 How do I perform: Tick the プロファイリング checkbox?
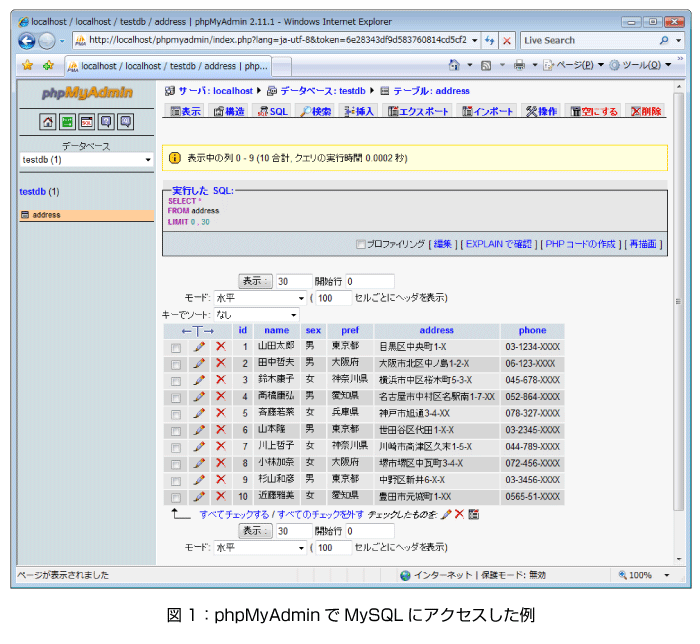pos(361,244)
